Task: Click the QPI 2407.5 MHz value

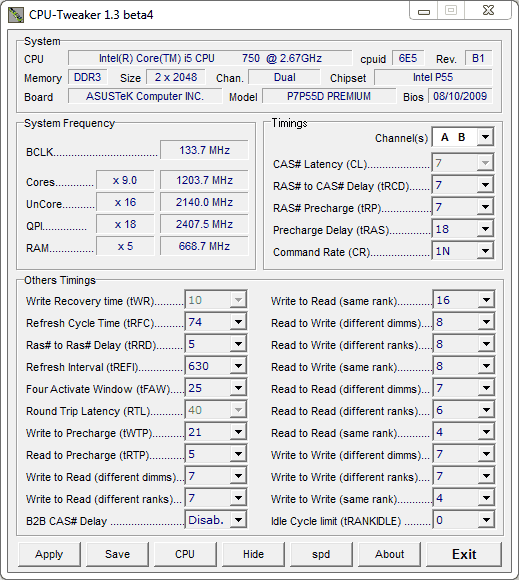Action: (204, 224)
